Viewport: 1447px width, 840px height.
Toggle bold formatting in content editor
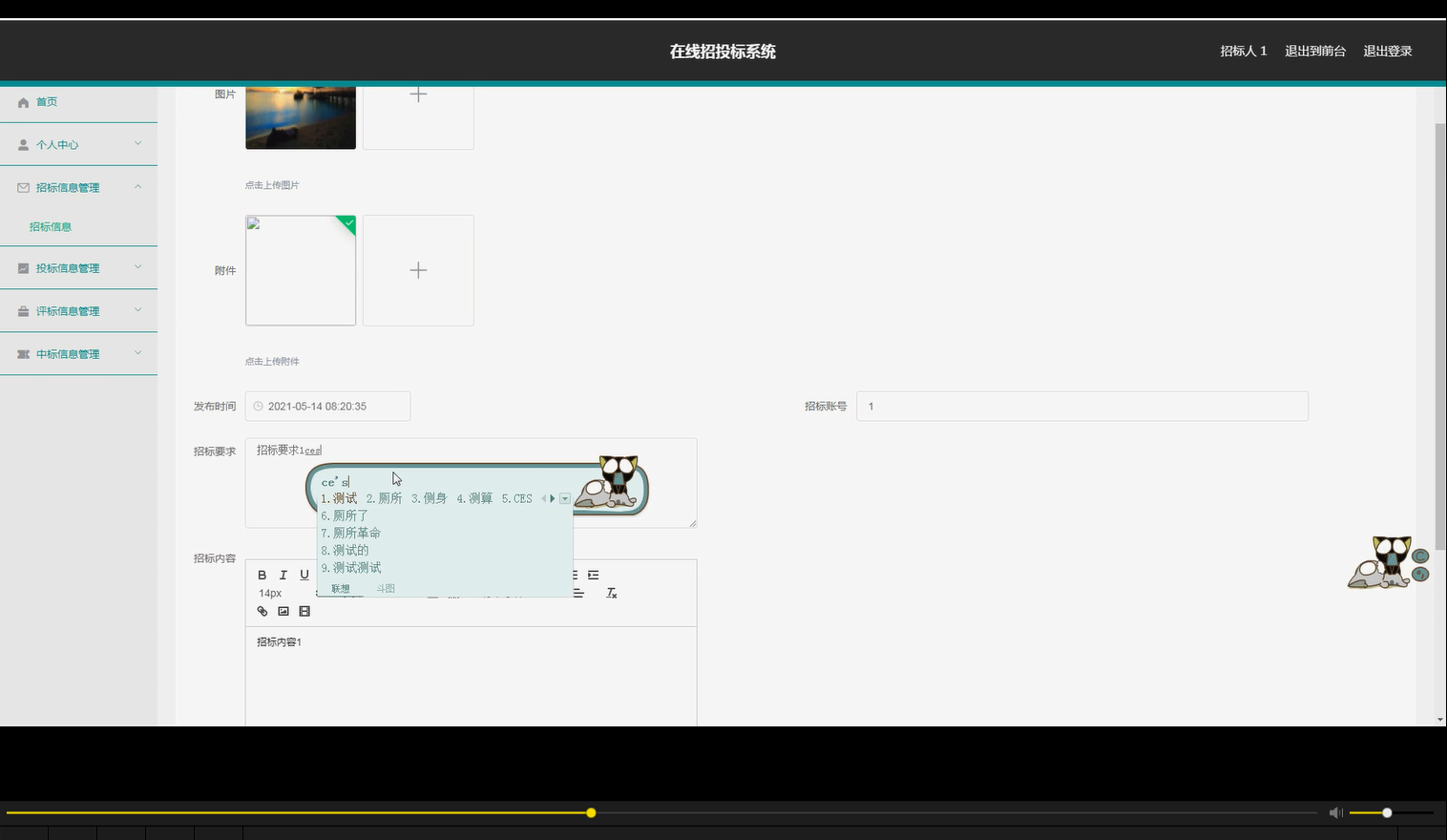(x=262, y=575)
